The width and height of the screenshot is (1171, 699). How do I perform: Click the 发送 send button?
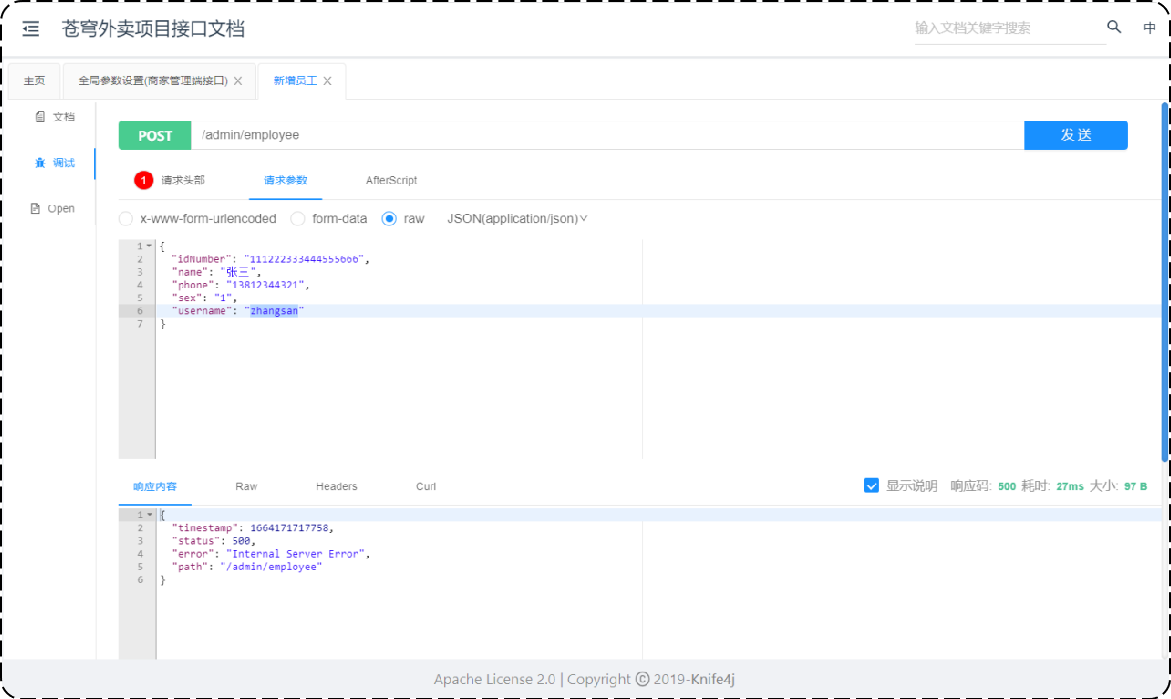pyautogui.click(x=1075, y=136)
